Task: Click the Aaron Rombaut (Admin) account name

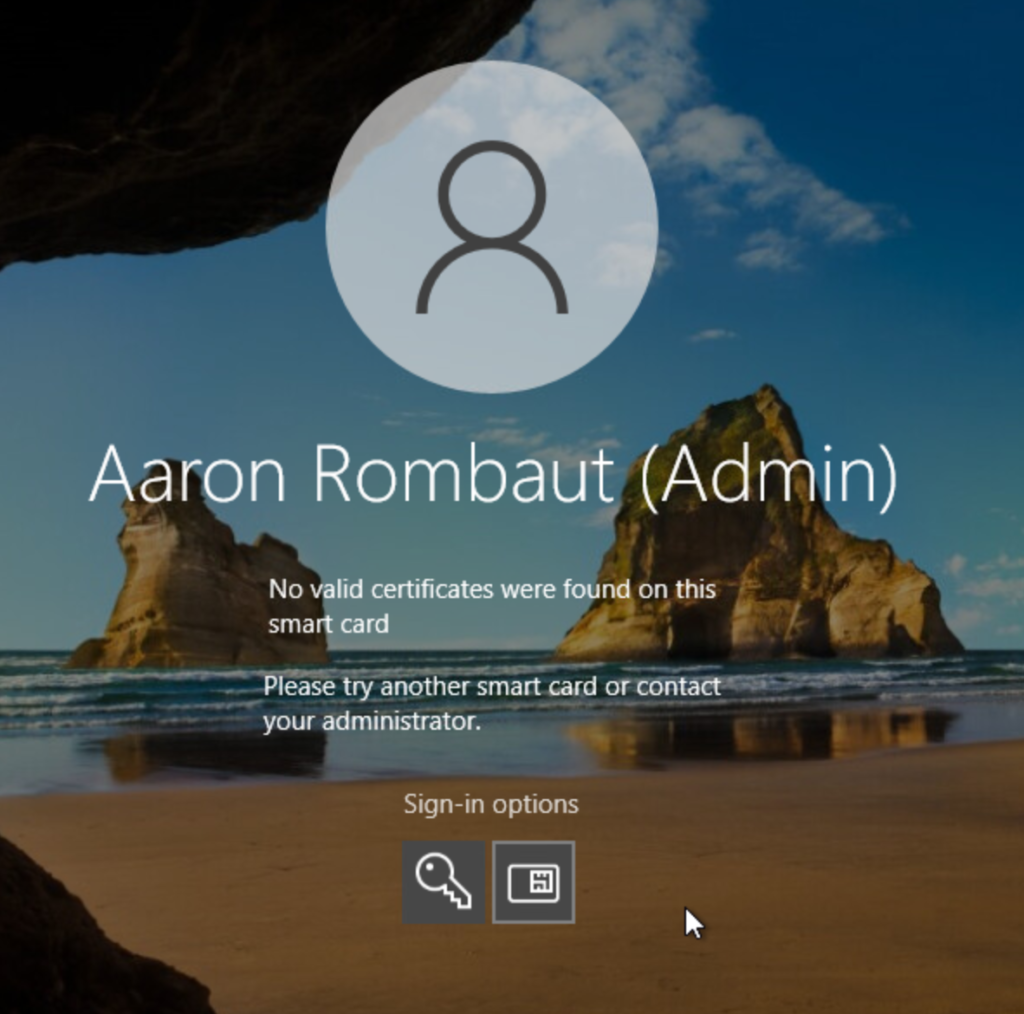Action: 492,474
